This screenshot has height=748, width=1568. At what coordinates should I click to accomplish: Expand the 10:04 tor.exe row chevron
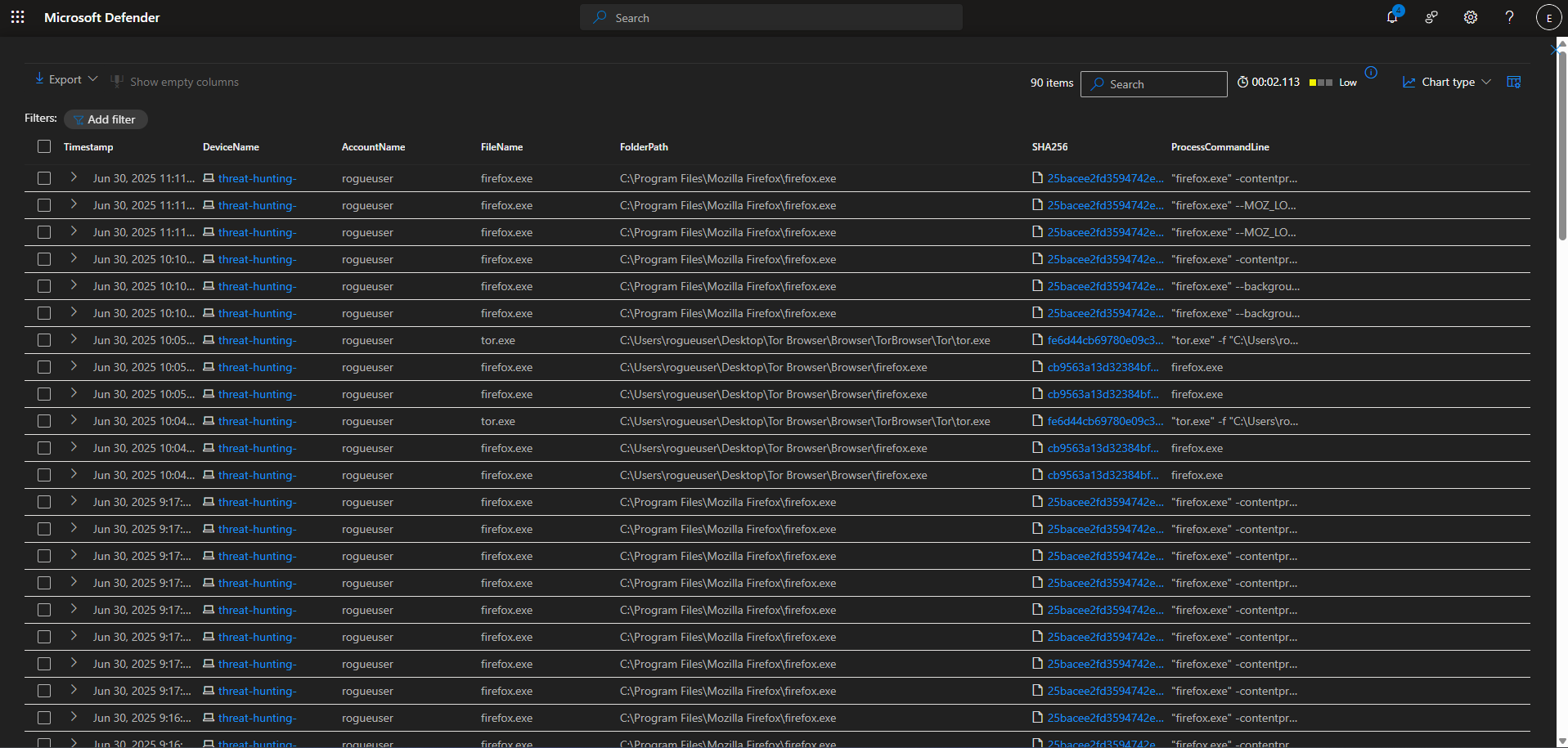point(74,420)
